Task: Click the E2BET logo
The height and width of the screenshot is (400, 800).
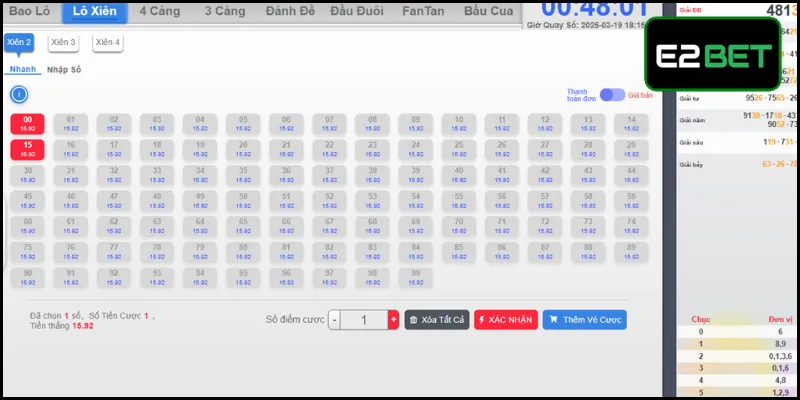Action: click(713, 55)
